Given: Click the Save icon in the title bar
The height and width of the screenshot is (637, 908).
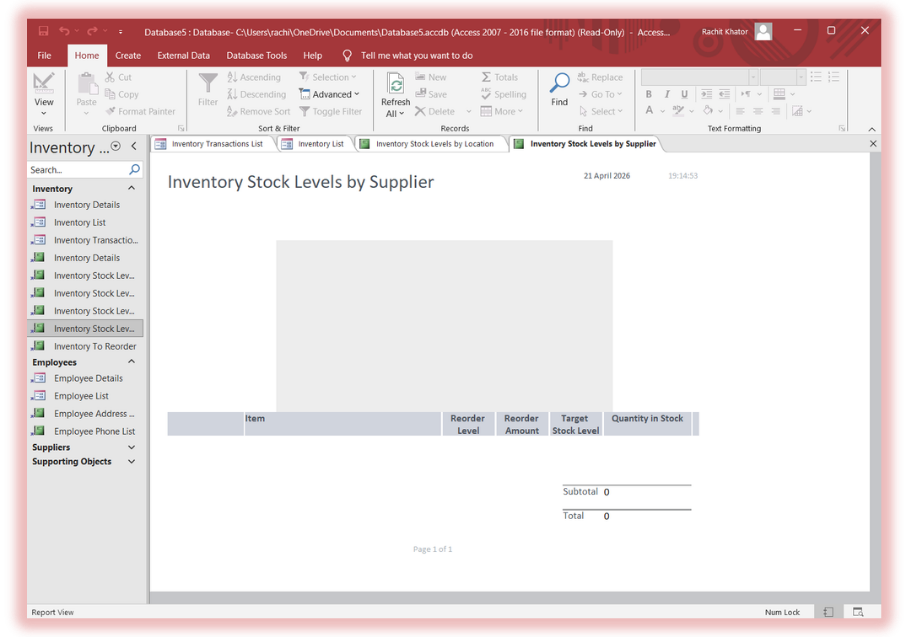Looking at the screenshot, I should 43,32.
